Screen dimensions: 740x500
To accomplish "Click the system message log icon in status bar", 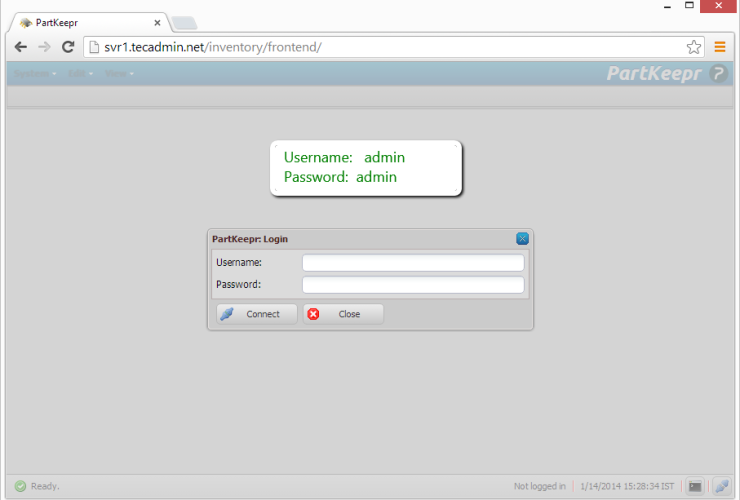I will [x=694, y=486].
